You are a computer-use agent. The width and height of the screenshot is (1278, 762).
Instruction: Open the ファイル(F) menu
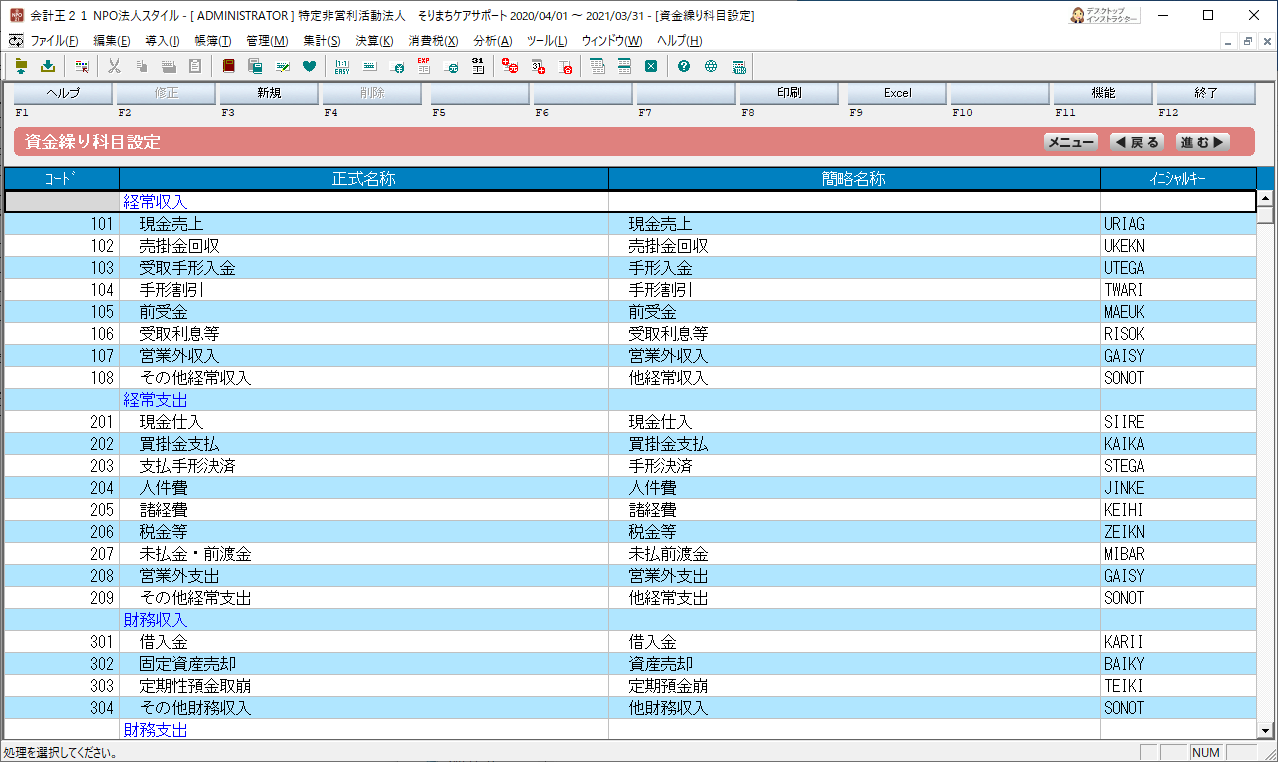(54, 41)
